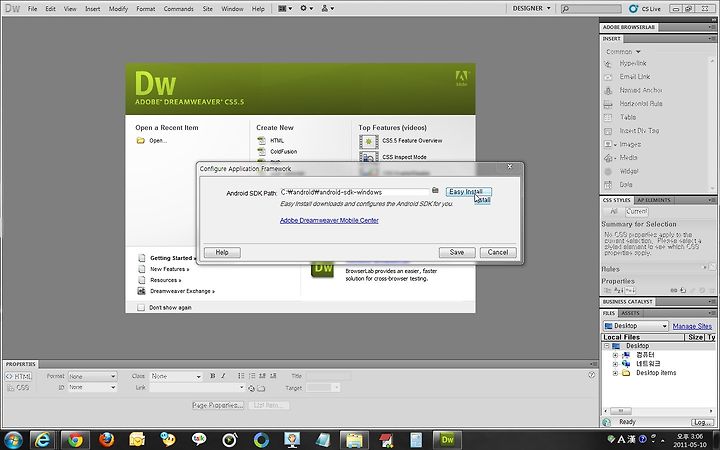Click the CS Live icon

point(633,9)
